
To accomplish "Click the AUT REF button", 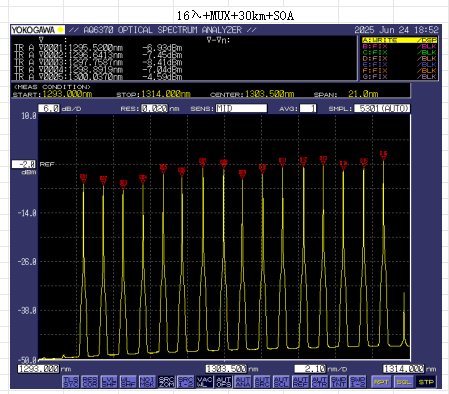I will [x=300, y=382].
